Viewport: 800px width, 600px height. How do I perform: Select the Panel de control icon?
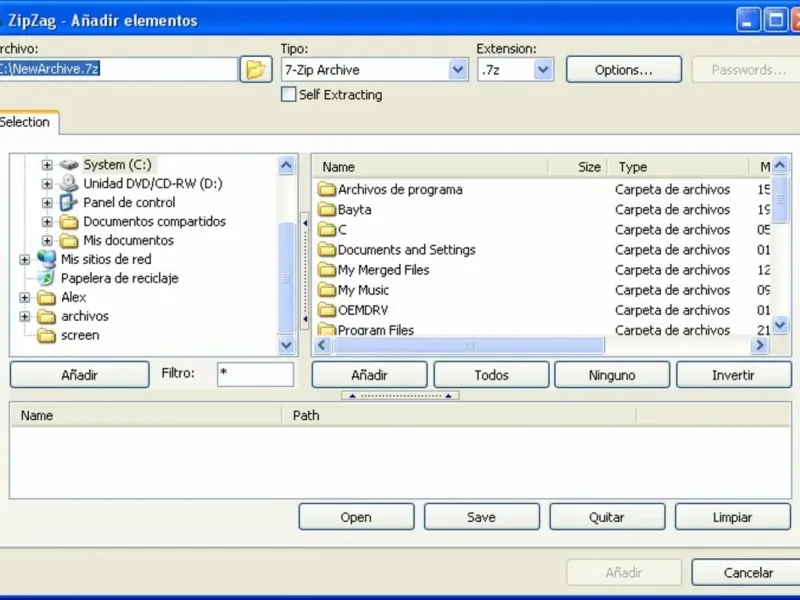(x=68, y=203)
